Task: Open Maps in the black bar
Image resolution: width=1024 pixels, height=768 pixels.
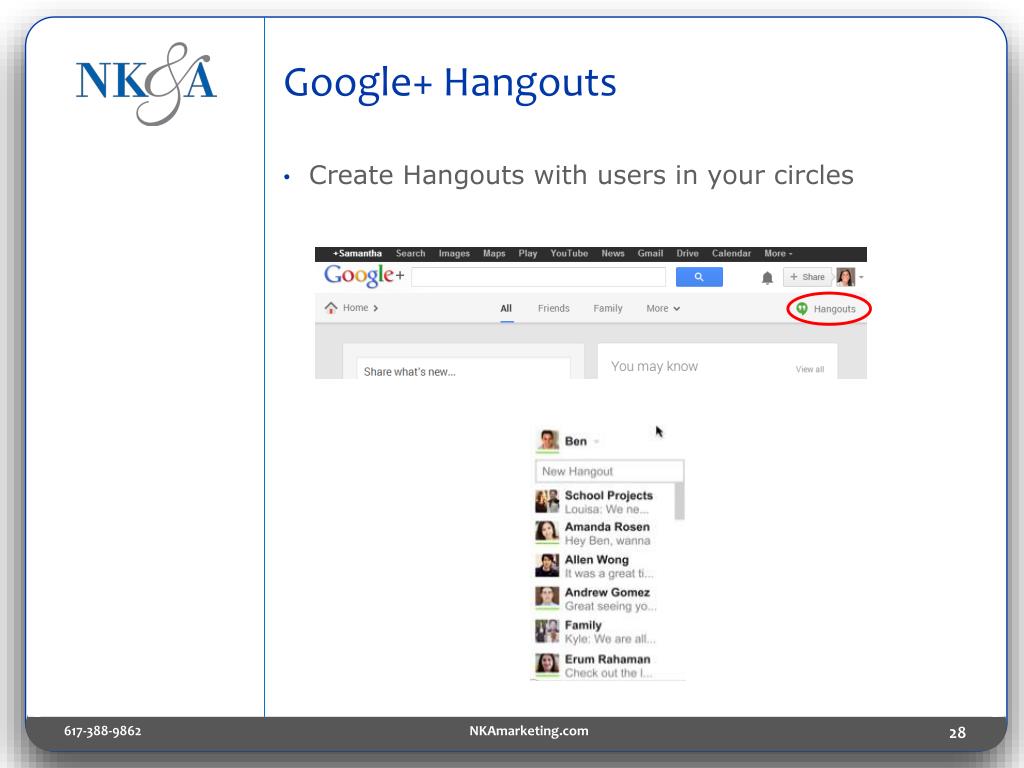Action: [x=494, y=253]
